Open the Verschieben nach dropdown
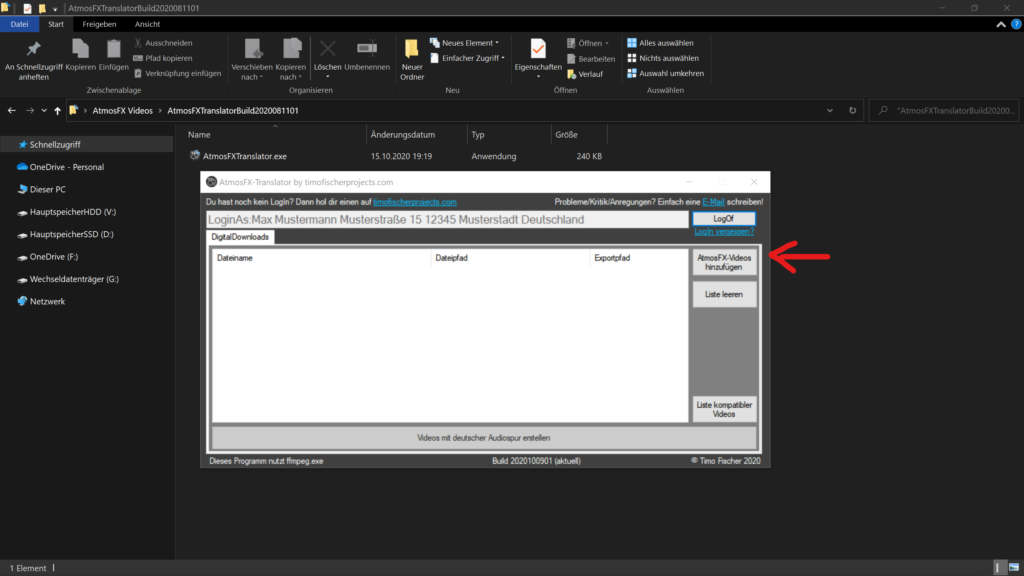The height and width of the screenshot is (576, 1024). [251, 59]
